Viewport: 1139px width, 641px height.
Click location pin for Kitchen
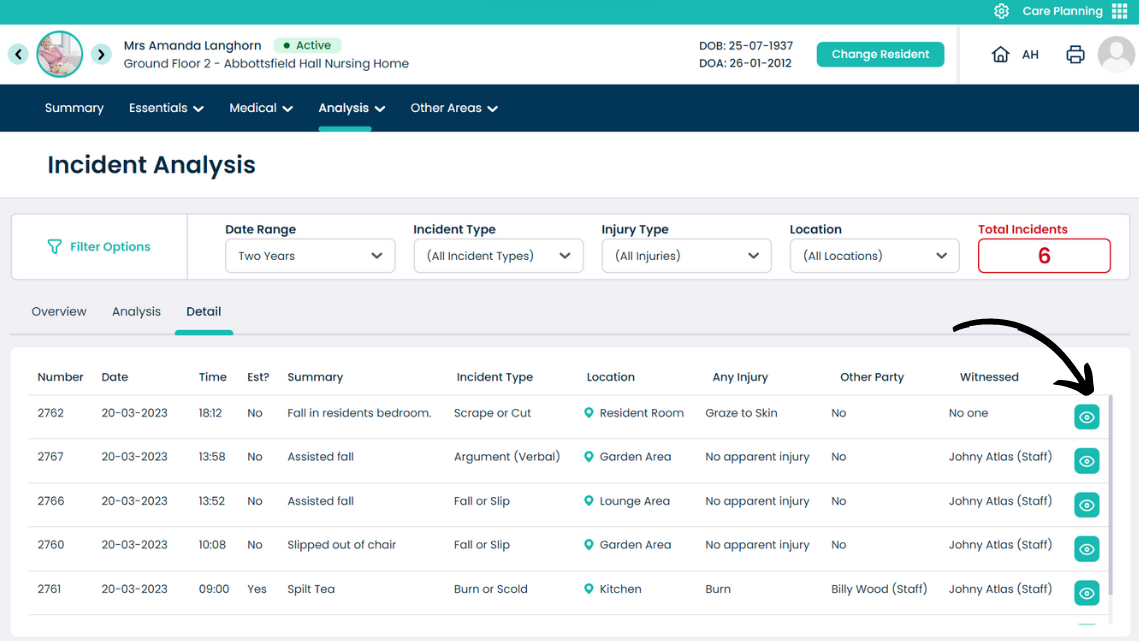[589, 589]
